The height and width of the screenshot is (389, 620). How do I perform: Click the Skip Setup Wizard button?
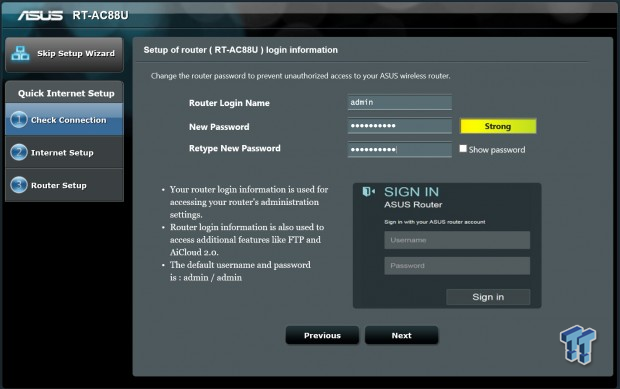[x=64, y=54]
